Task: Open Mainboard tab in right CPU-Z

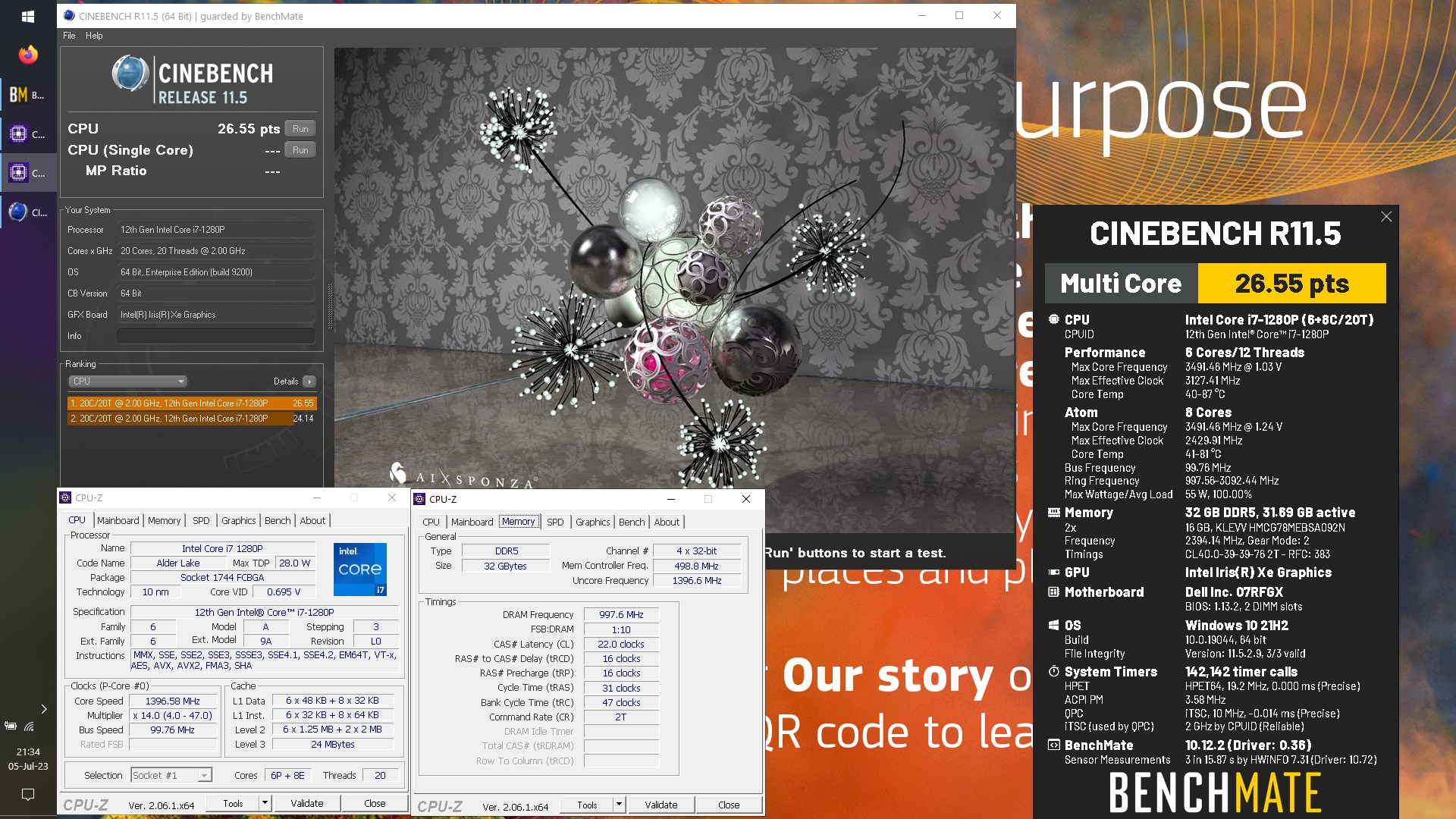Action: point(472,522)
